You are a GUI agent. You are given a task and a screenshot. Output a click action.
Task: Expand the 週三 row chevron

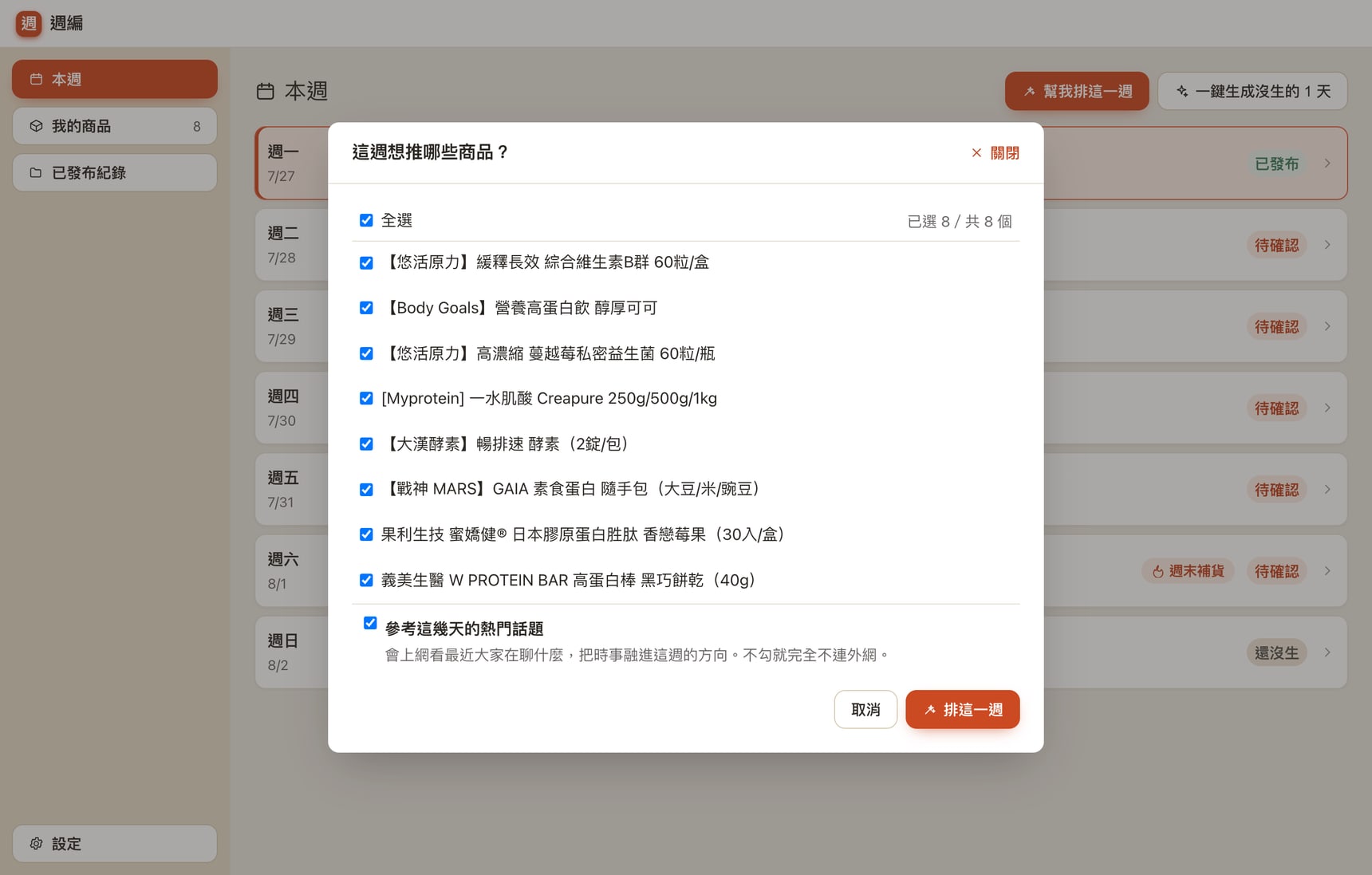1327,326
